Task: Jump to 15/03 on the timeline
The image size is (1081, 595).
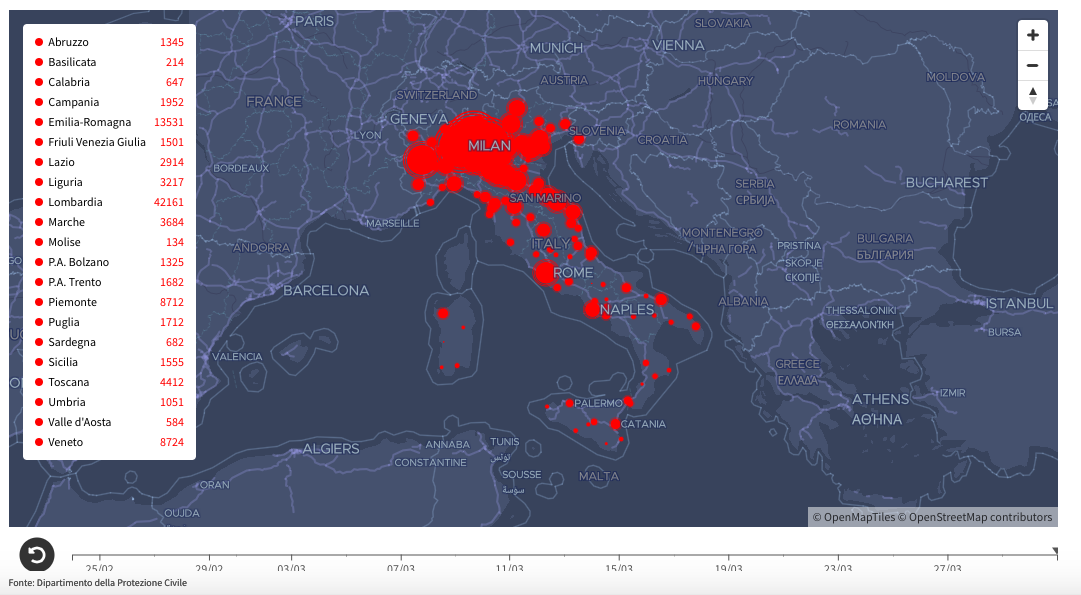Action: point(619,568)
